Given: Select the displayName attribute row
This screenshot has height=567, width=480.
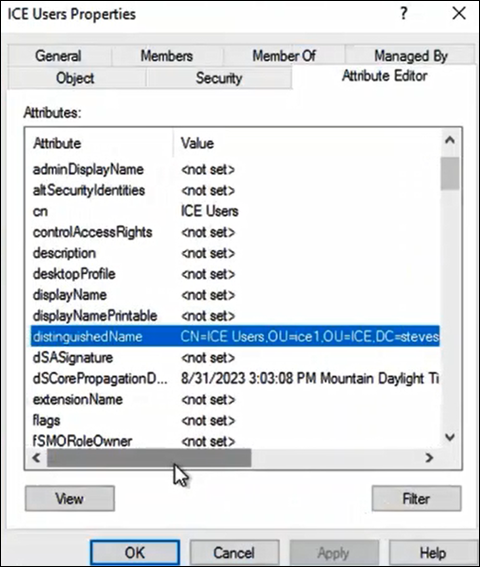Looking at the screenshot, I should pyautogui.click(x=235, y=295).
